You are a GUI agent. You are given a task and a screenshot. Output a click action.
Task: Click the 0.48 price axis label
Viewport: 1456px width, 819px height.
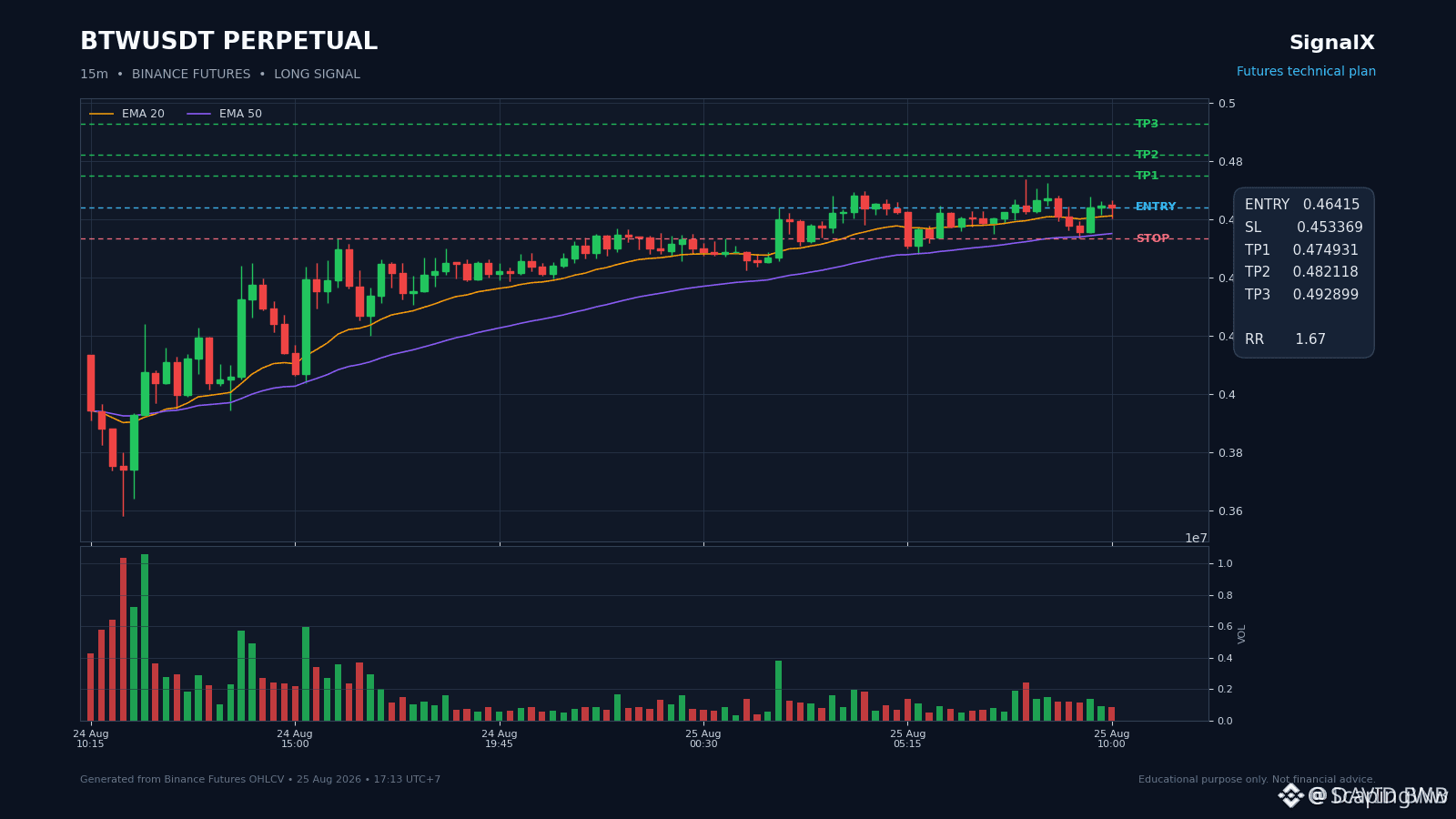[1230, 162]
